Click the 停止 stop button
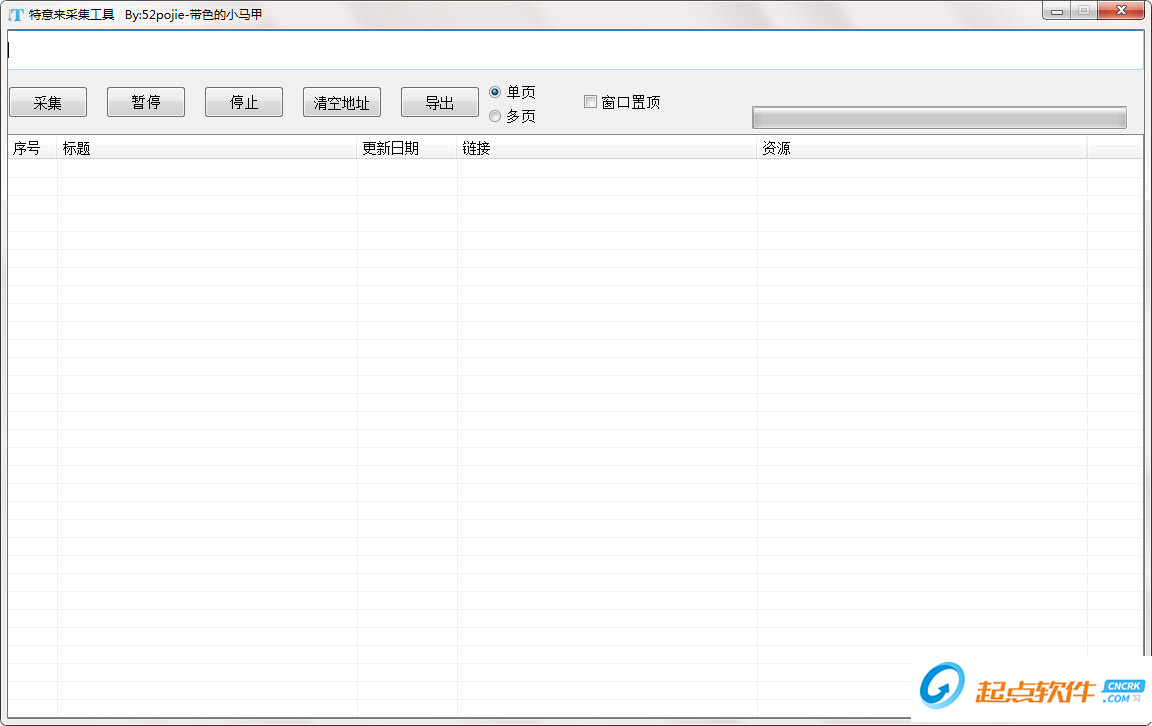The height and width of the screenshot is (726, 1152). pos(243,101)
